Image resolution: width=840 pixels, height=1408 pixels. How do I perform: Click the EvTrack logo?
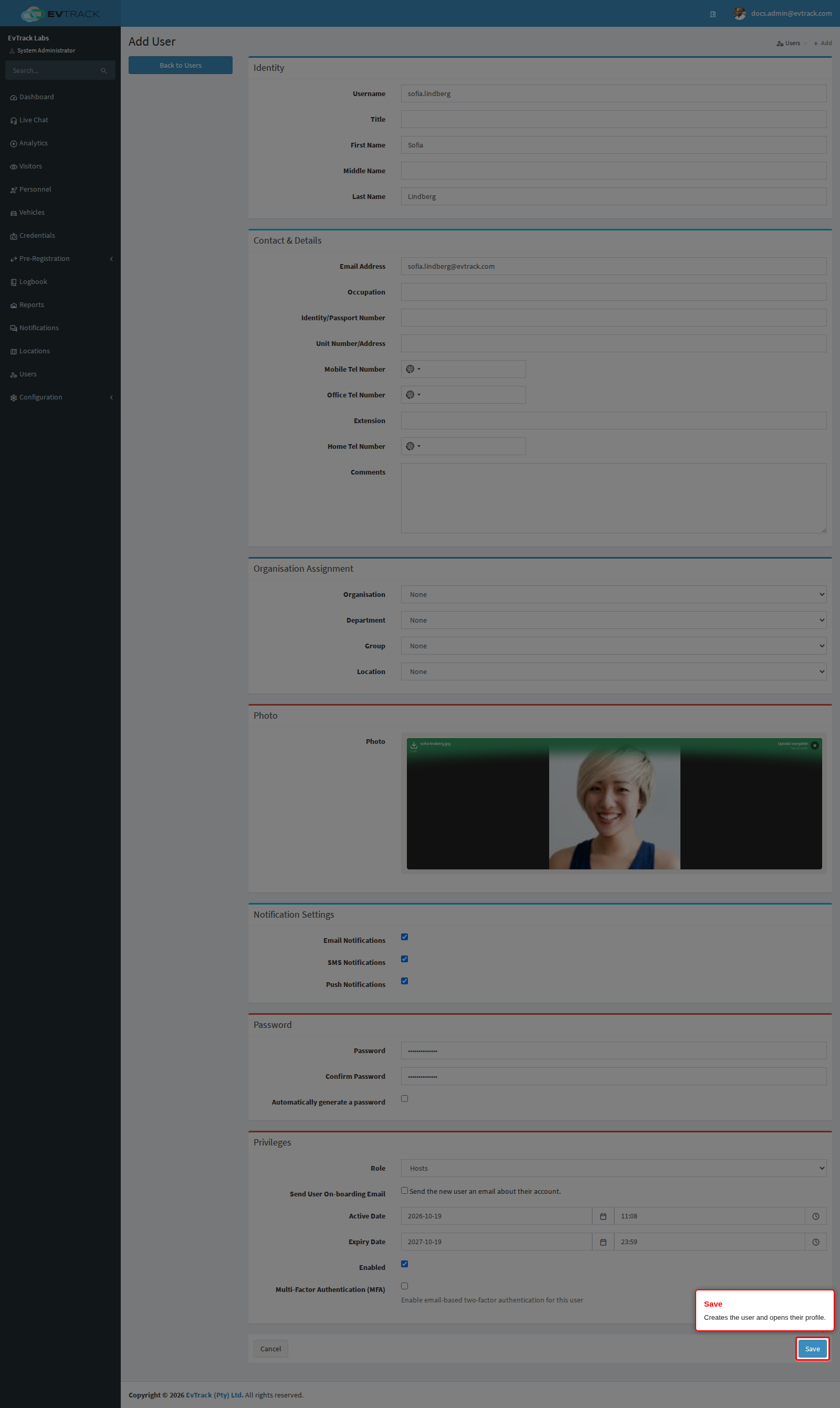(60, 14)
